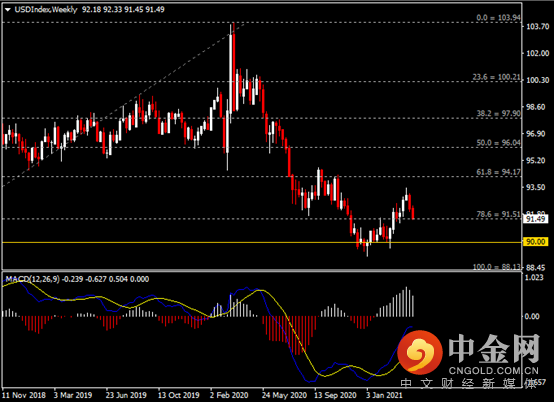Select the Fibonacci label 100.0 = 88.13
The image size is (554, 402).
(497, 267)
